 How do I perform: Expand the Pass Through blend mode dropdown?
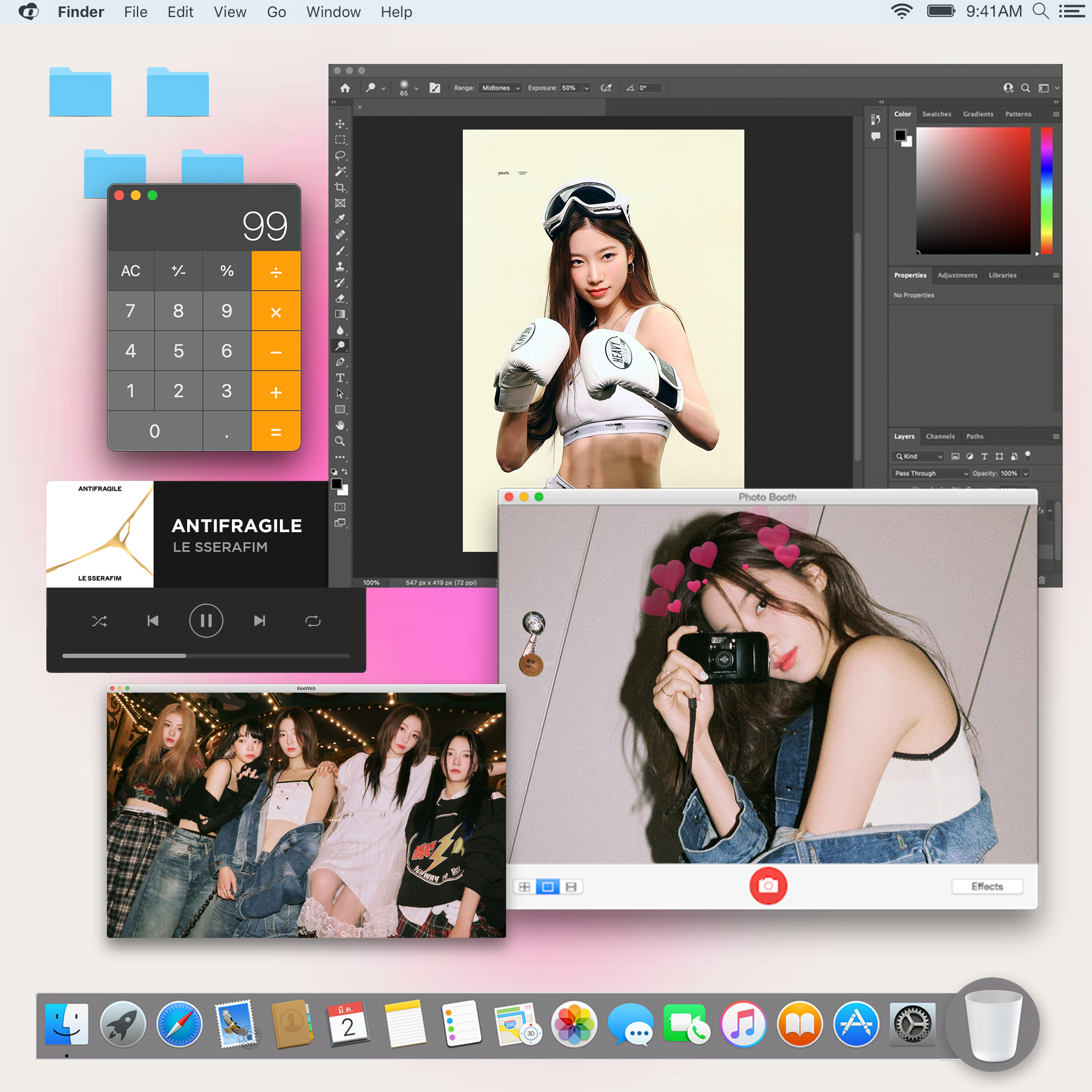point(931,473)
